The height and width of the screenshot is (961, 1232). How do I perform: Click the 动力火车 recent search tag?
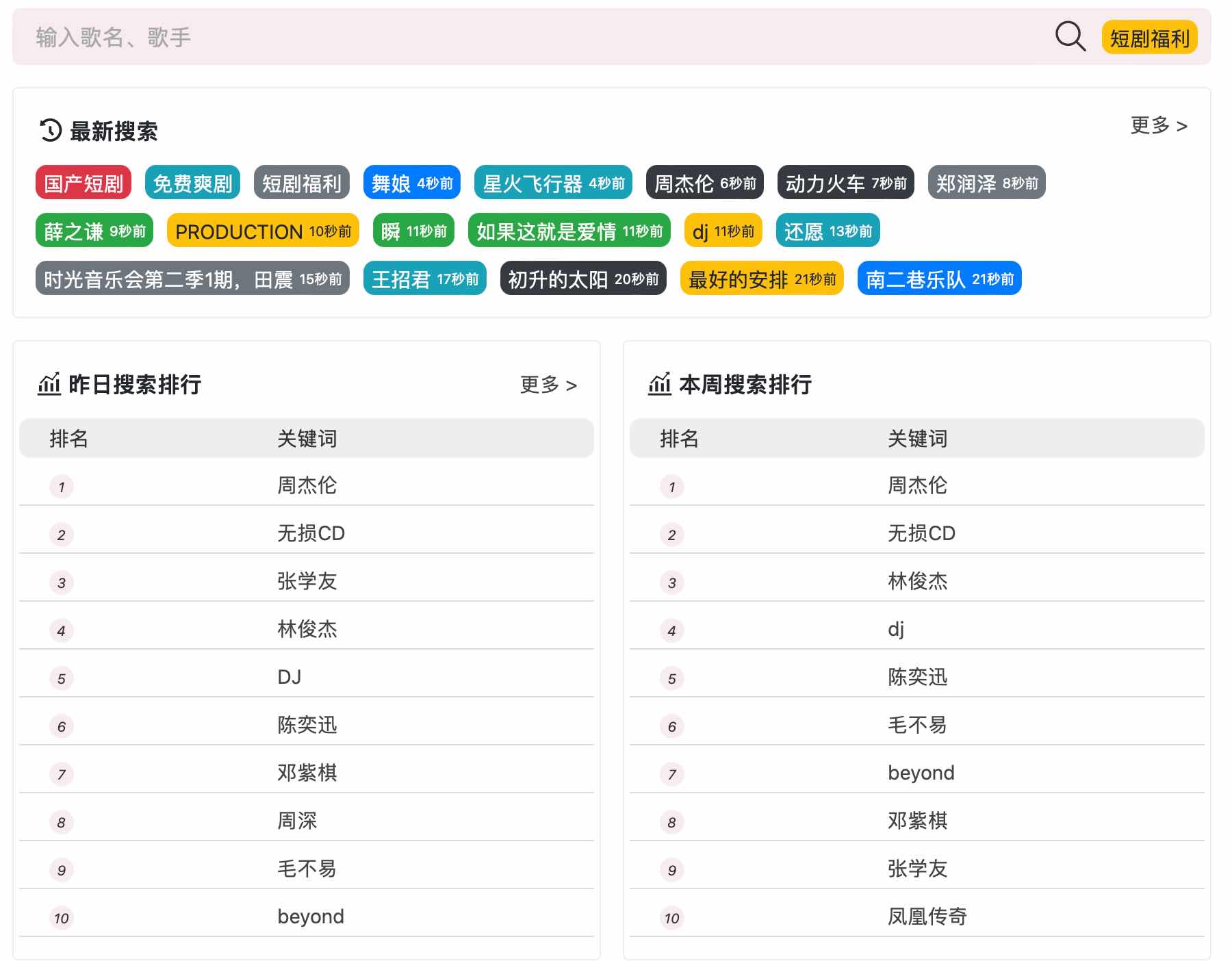coord(846,183)
